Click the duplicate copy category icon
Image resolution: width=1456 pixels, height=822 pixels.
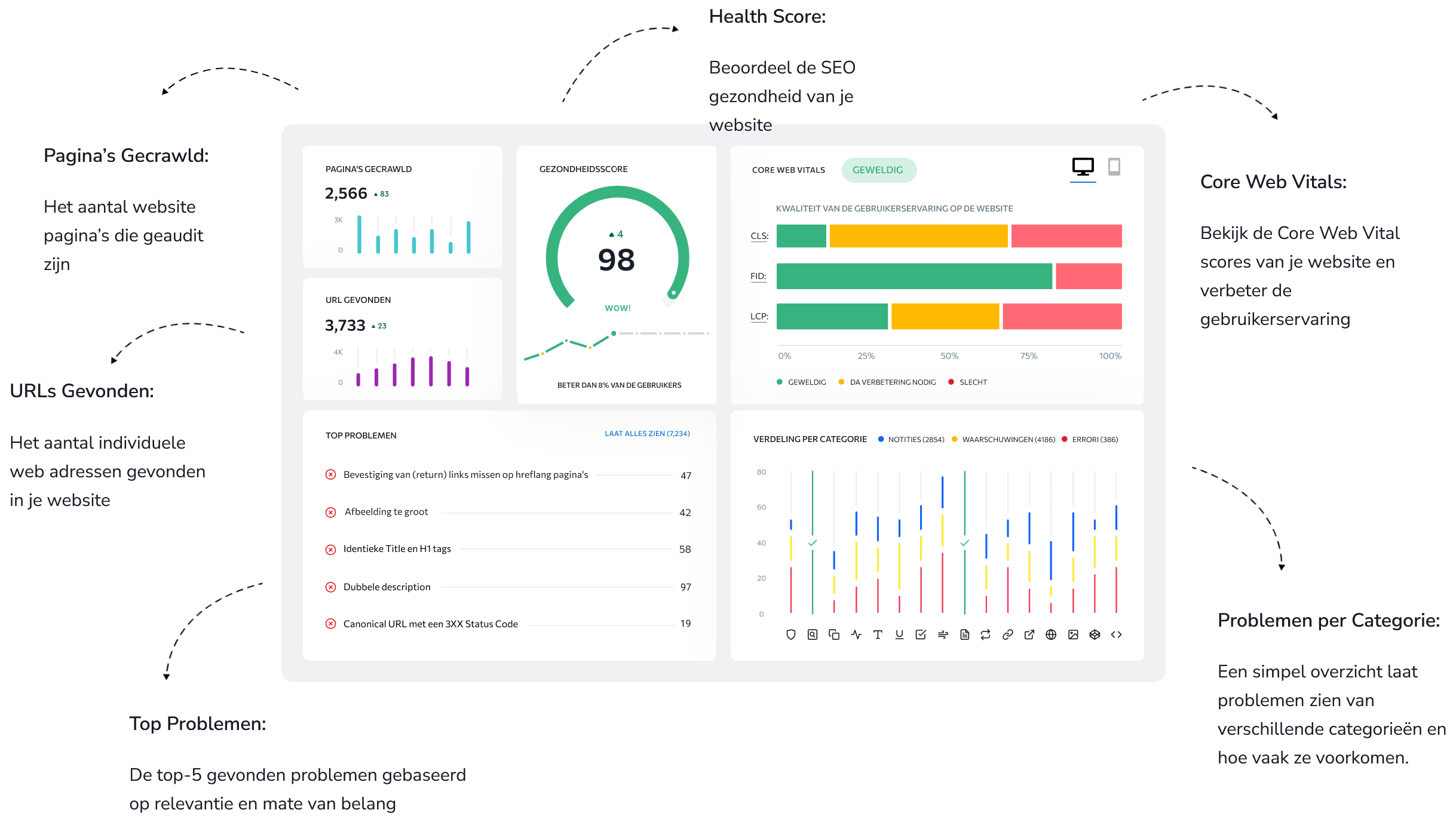point(834,634)
